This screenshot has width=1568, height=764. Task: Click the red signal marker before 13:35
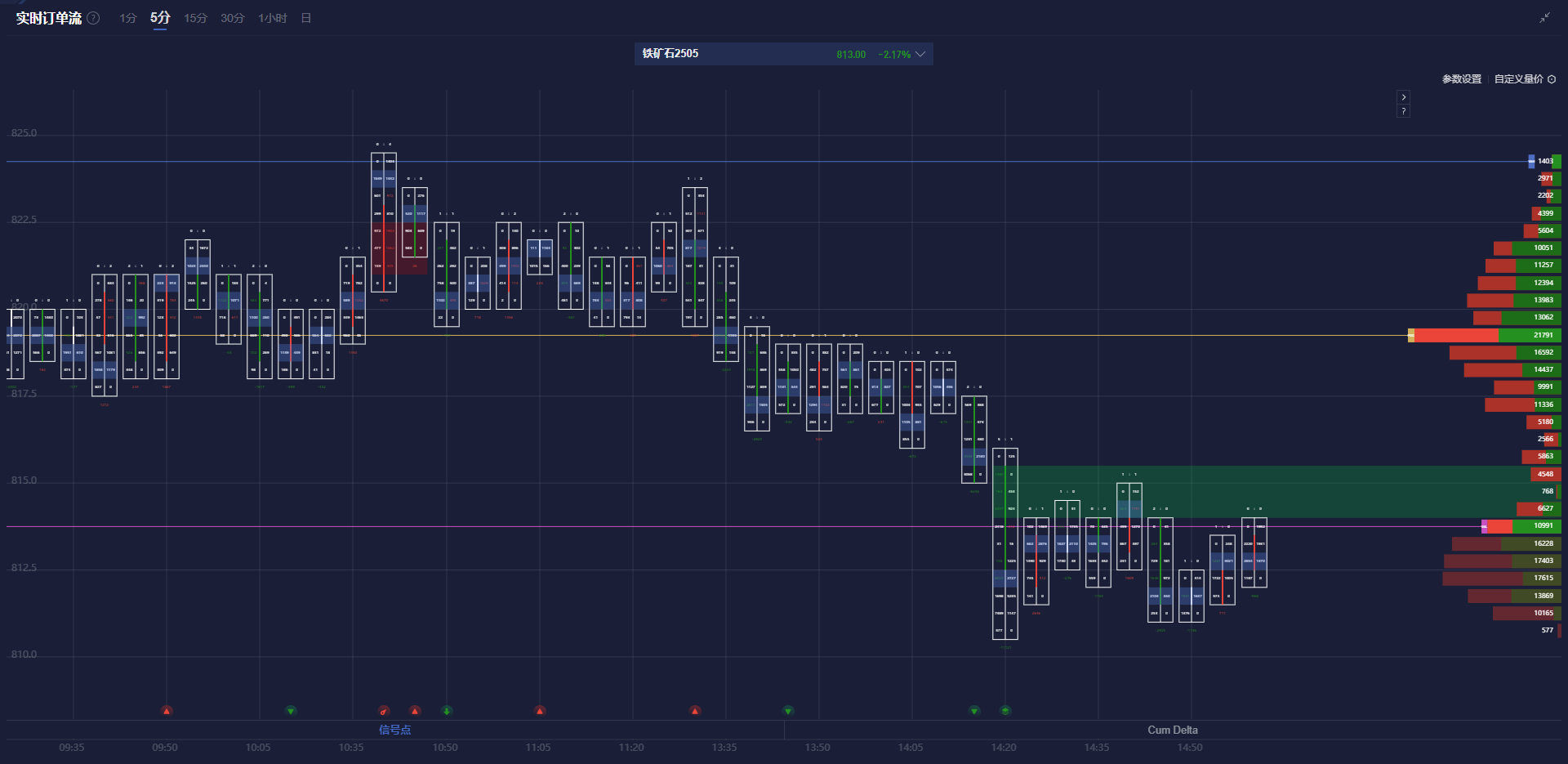click(x=695, y=711)
